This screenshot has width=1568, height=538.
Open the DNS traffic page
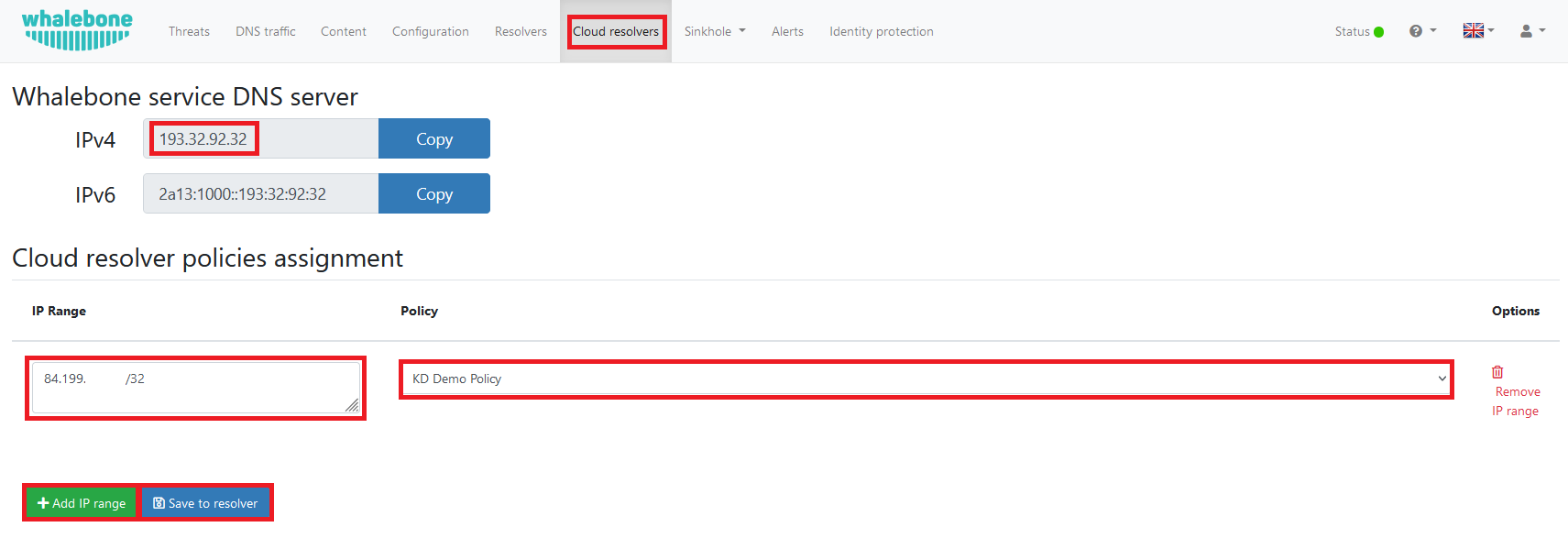click(265, 31)
